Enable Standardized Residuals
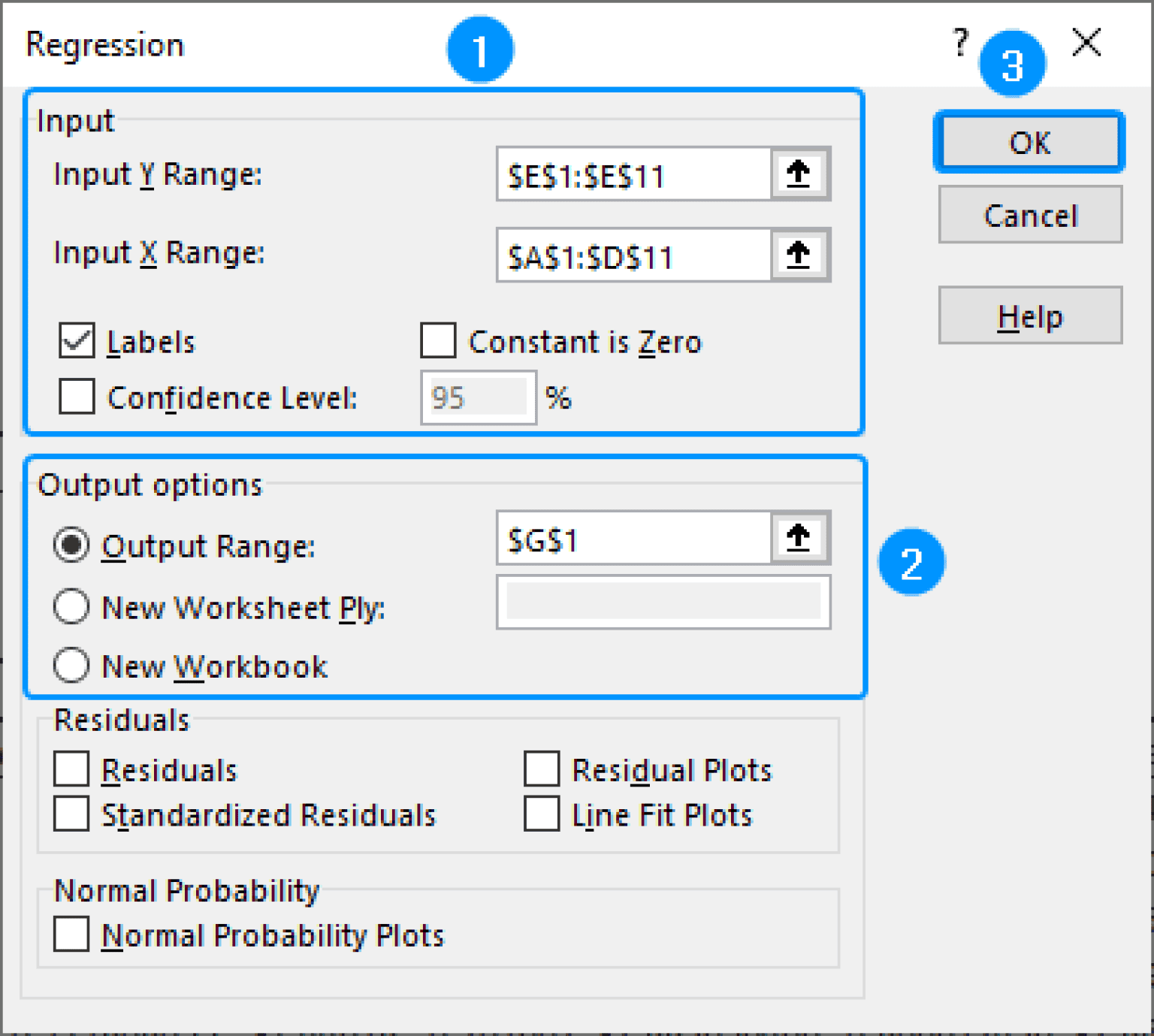 coord(71,814)
